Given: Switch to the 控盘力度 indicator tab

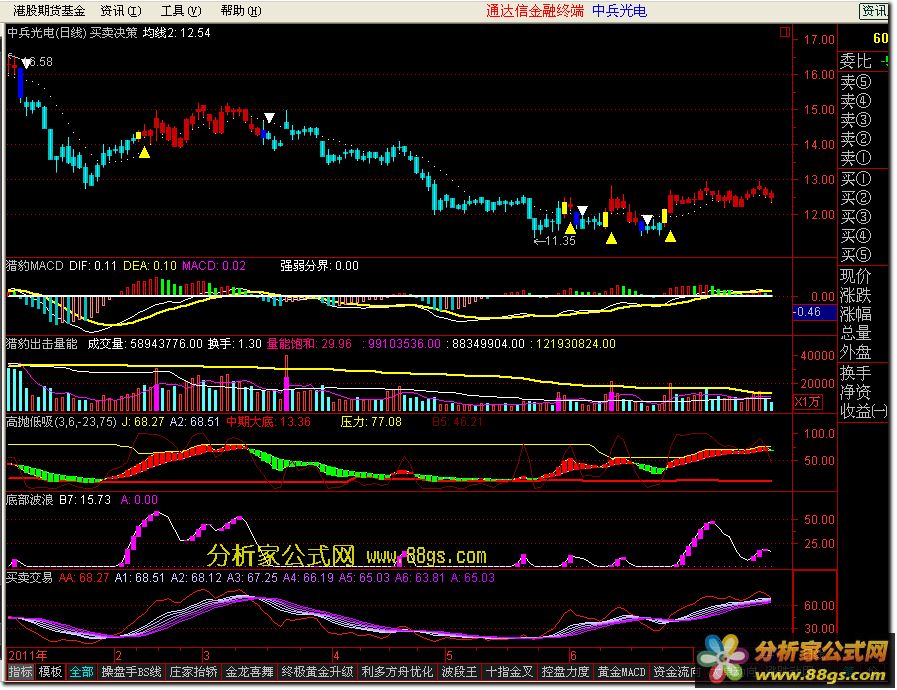Looking at the screenshot, I should click(x=565, y=672).
